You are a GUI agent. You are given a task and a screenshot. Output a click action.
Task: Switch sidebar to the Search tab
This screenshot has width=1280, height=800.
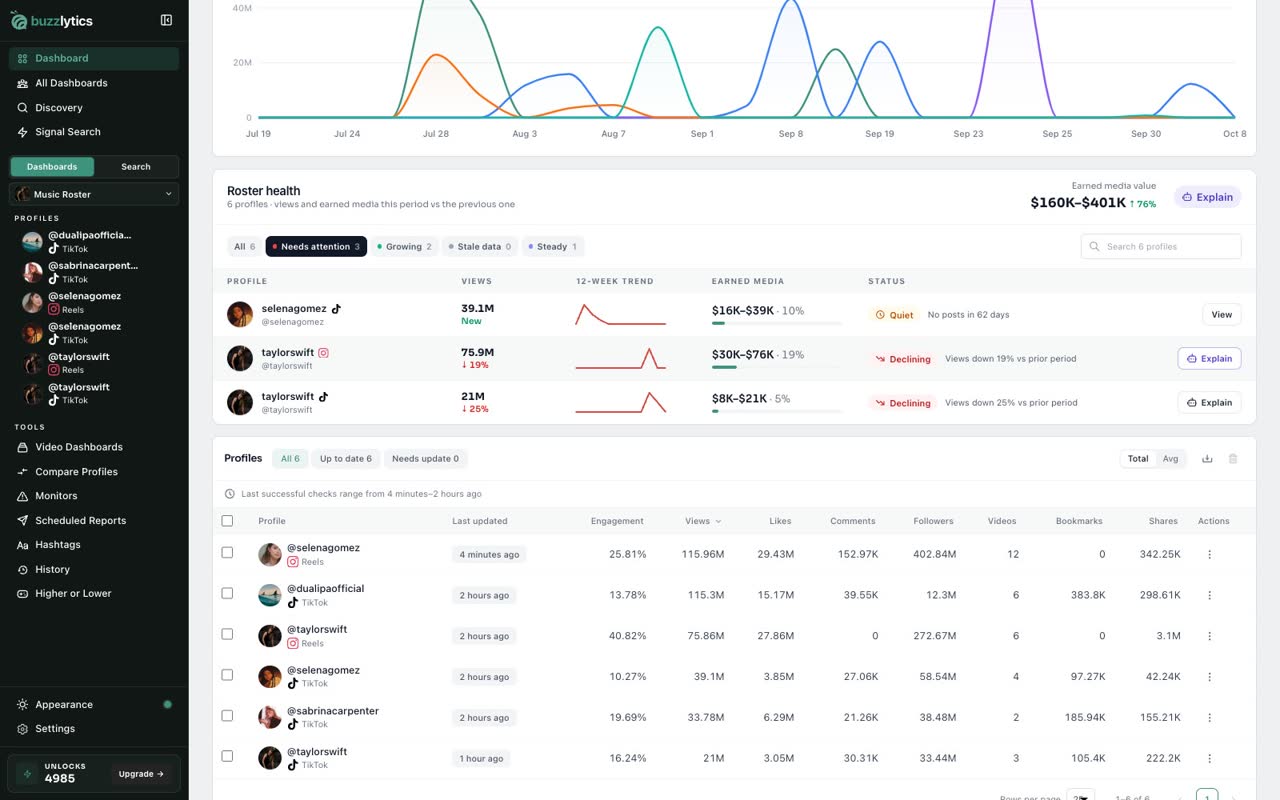136,167
